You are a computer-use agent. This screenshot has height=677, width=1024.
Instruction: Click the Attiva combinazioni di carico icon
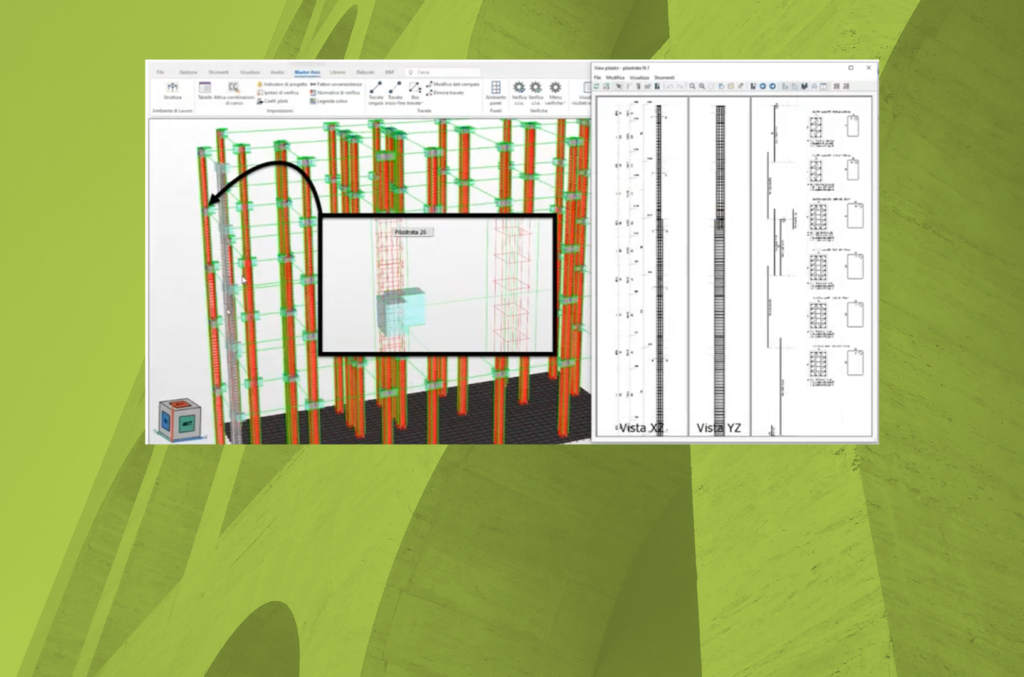coord(234,88)
